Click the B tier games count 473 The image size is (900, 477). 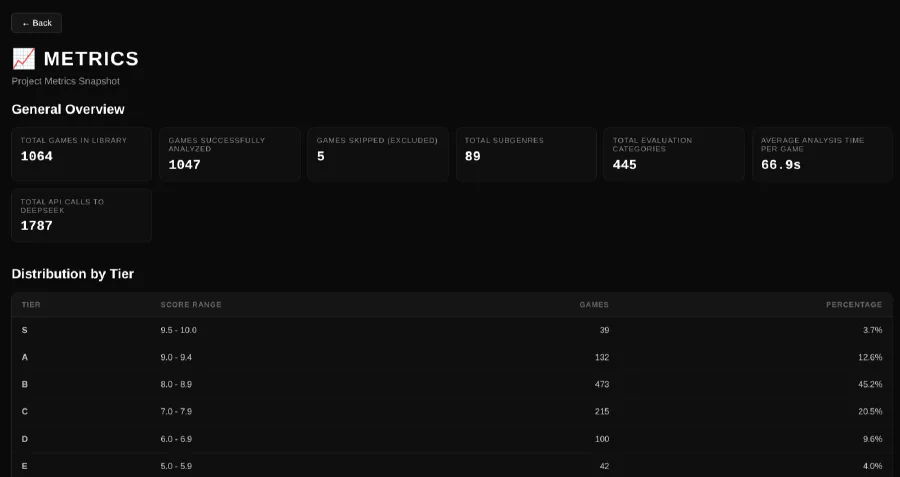coord(600,384)
